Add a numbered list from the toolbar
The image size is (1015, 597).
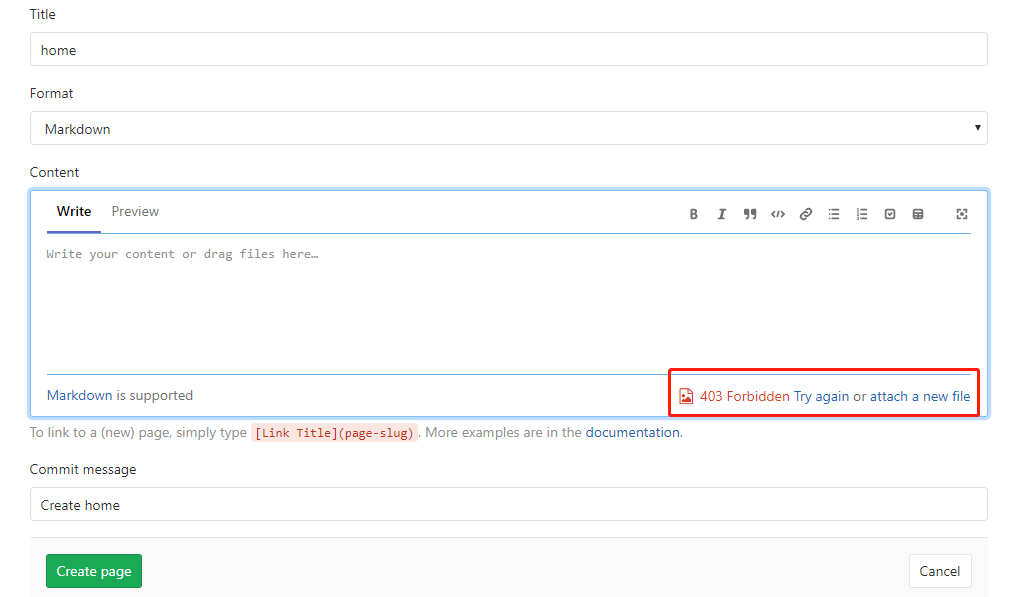tap(862, 214)
